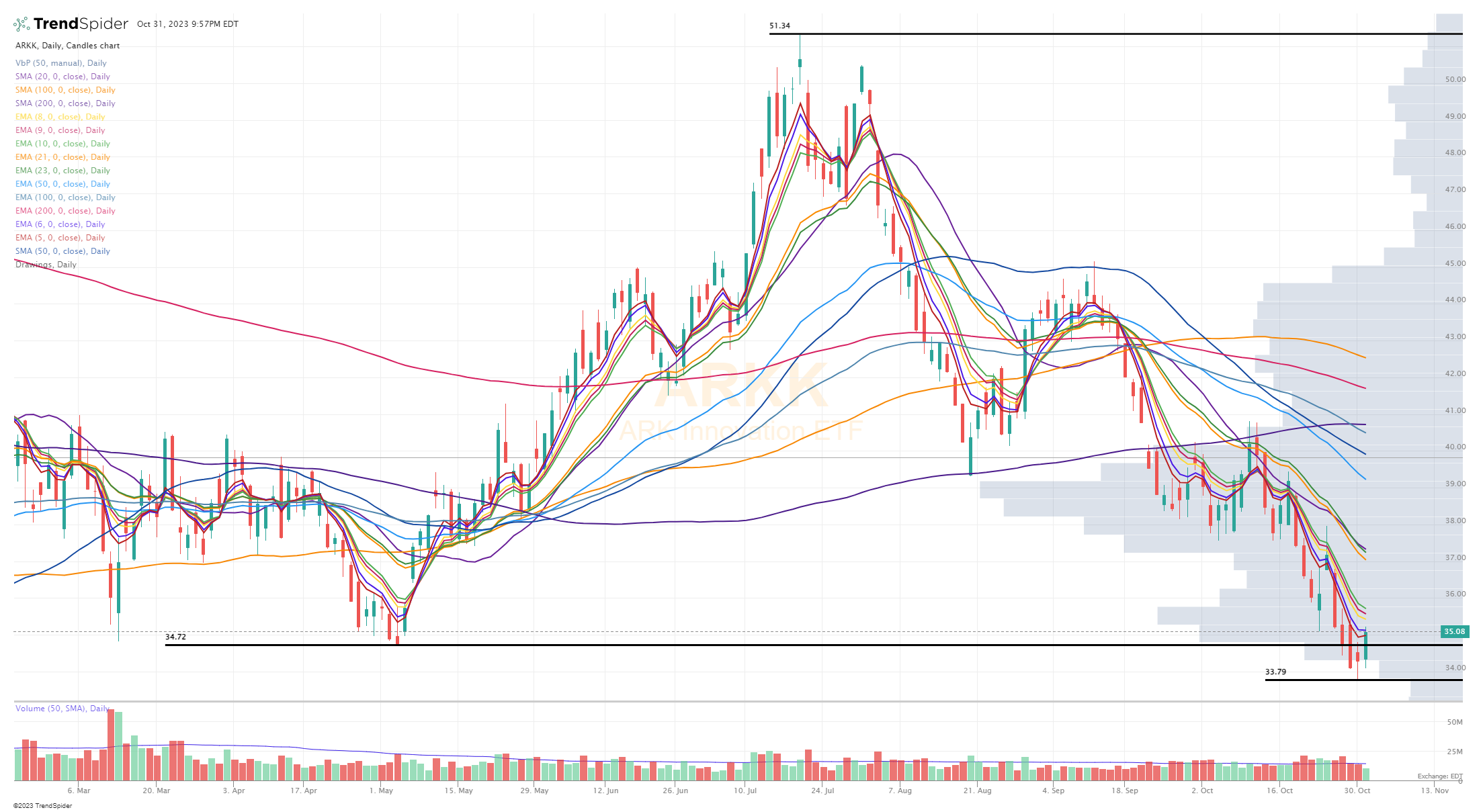Click the '20. Mar' date label
The height and width of the screenshot is (812, 1483).
[x=157, y=791]
